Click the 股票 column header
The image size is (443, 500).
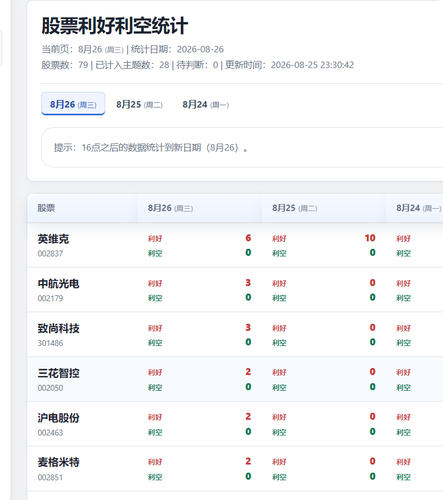point(46,208)
